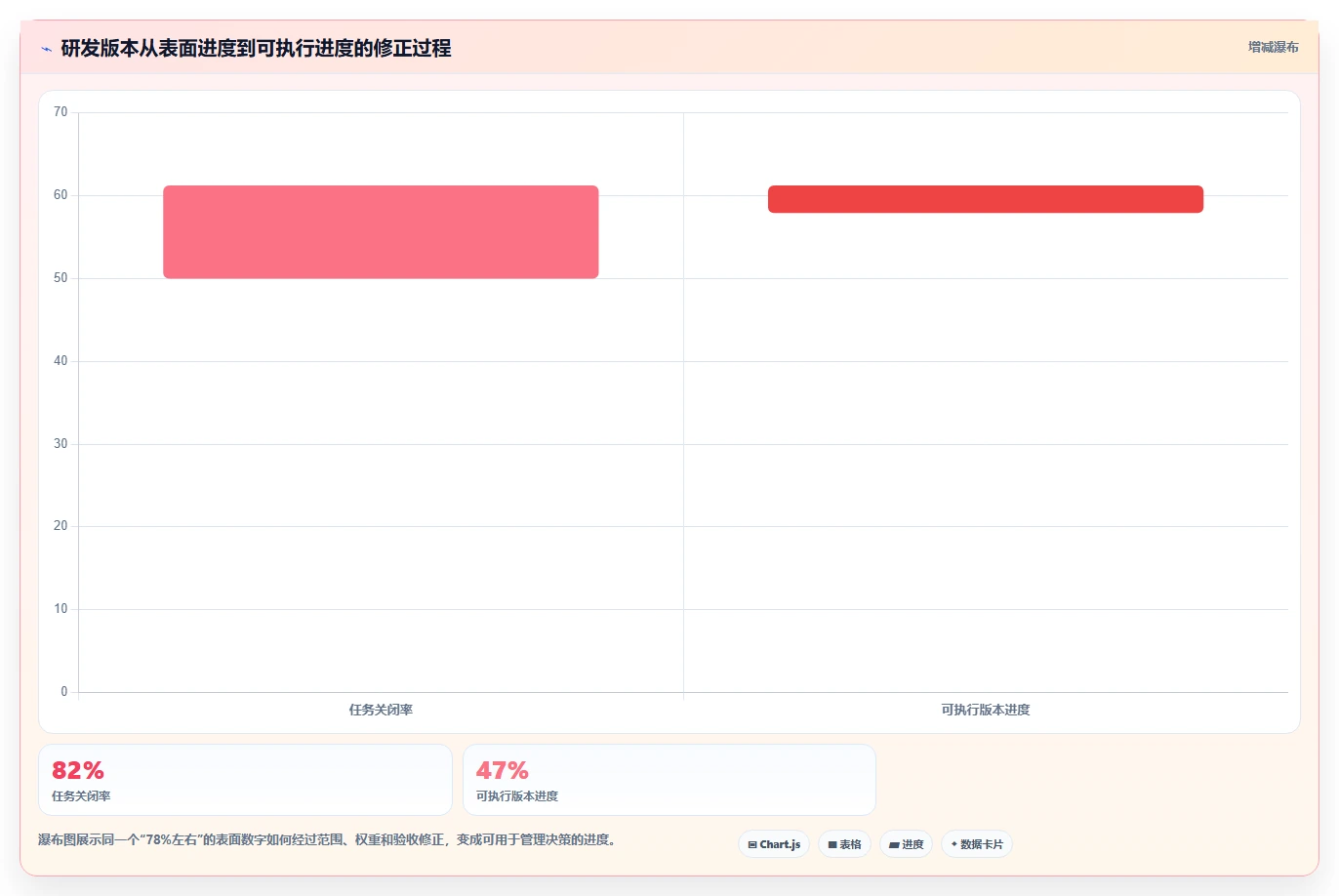Select the 进度 tag chip
The image size is (1339, 896).
[x=906, y=844]
